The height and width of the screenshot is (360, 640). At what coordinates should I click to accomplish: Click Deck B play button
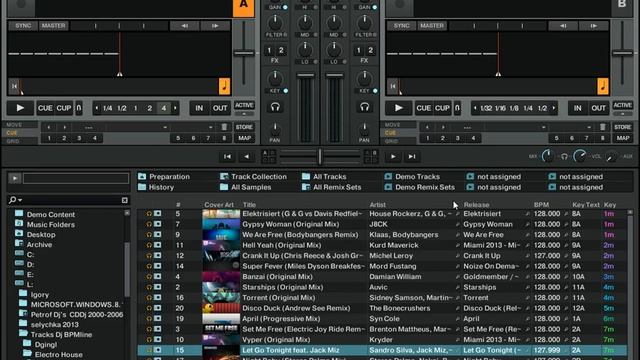click(398, 108)
